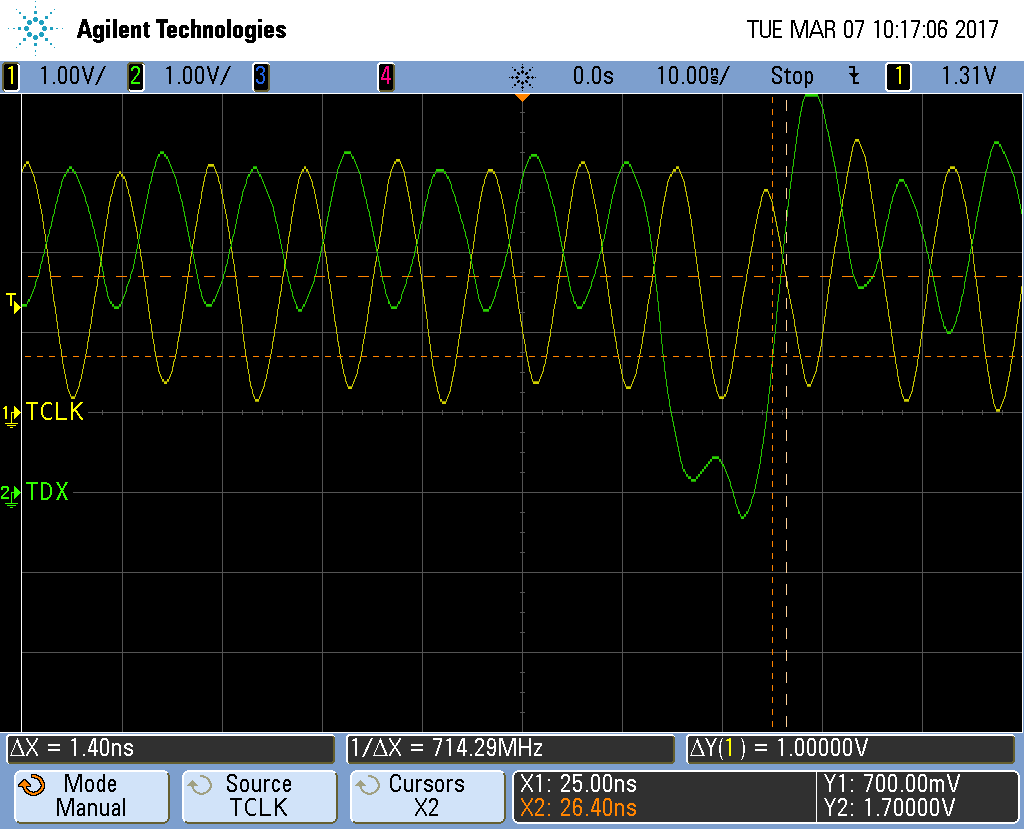
Task: Select the green channel 2 indicator
Action: pyautogui.click(x=136, y=76)
